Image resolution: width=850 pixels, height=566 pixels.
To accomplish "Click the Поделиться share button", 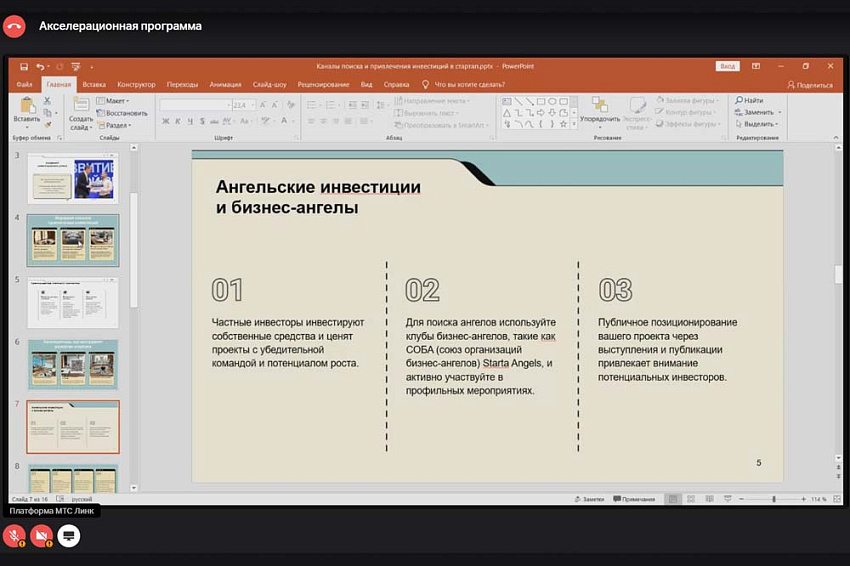I will pyautogui.click(x=810, y=85).
